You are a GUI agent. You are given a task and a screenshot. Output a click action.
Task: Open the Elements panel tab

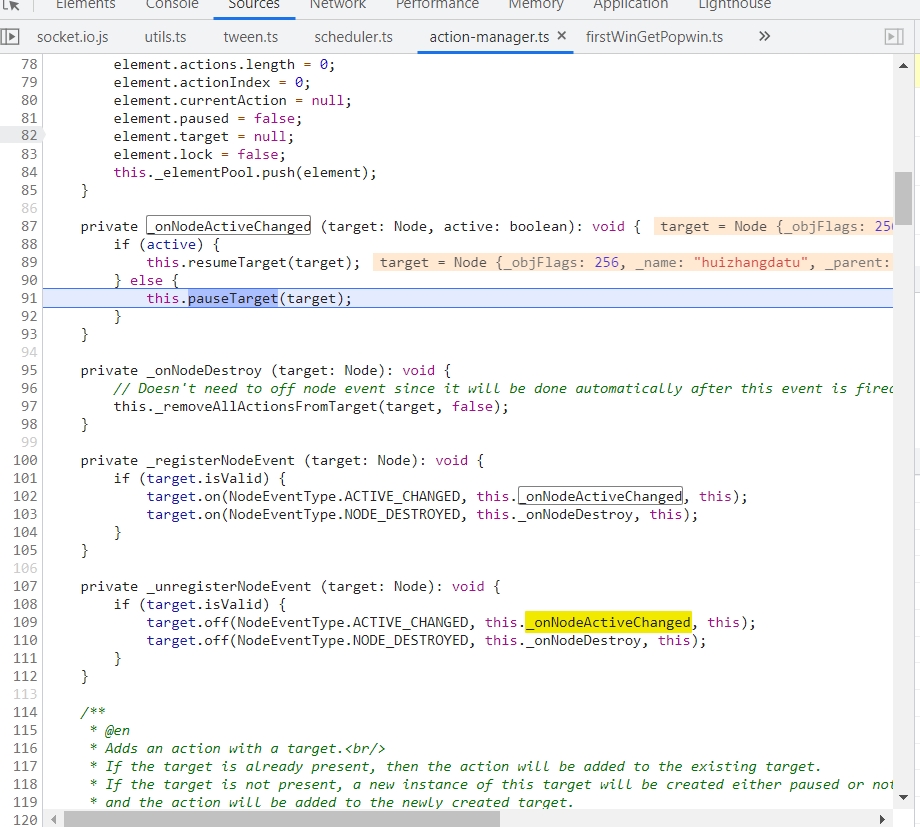pyautogui.click(x=86, y=5)
